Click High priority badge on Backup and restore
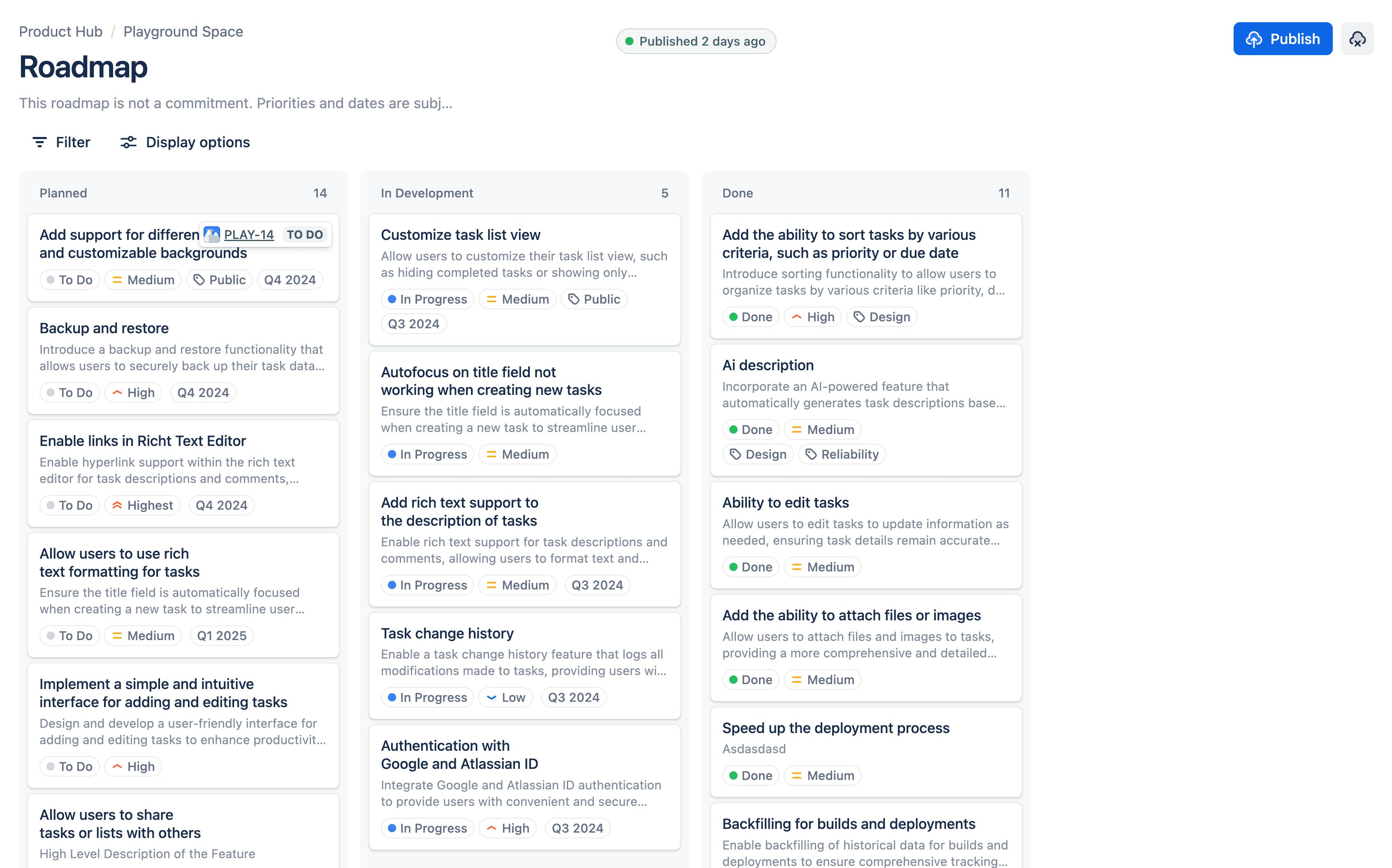Image resolution: width=1392 pixels, height=868 pixels. click(133, 393)
